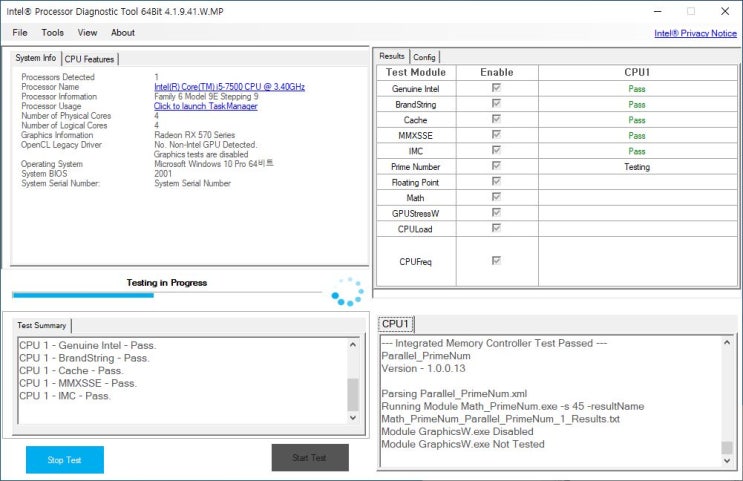Viewport: 743px width, 481px height.
Task: Click the Floating Point test module name
Action: pyautogui.click(x=416, y=183)
